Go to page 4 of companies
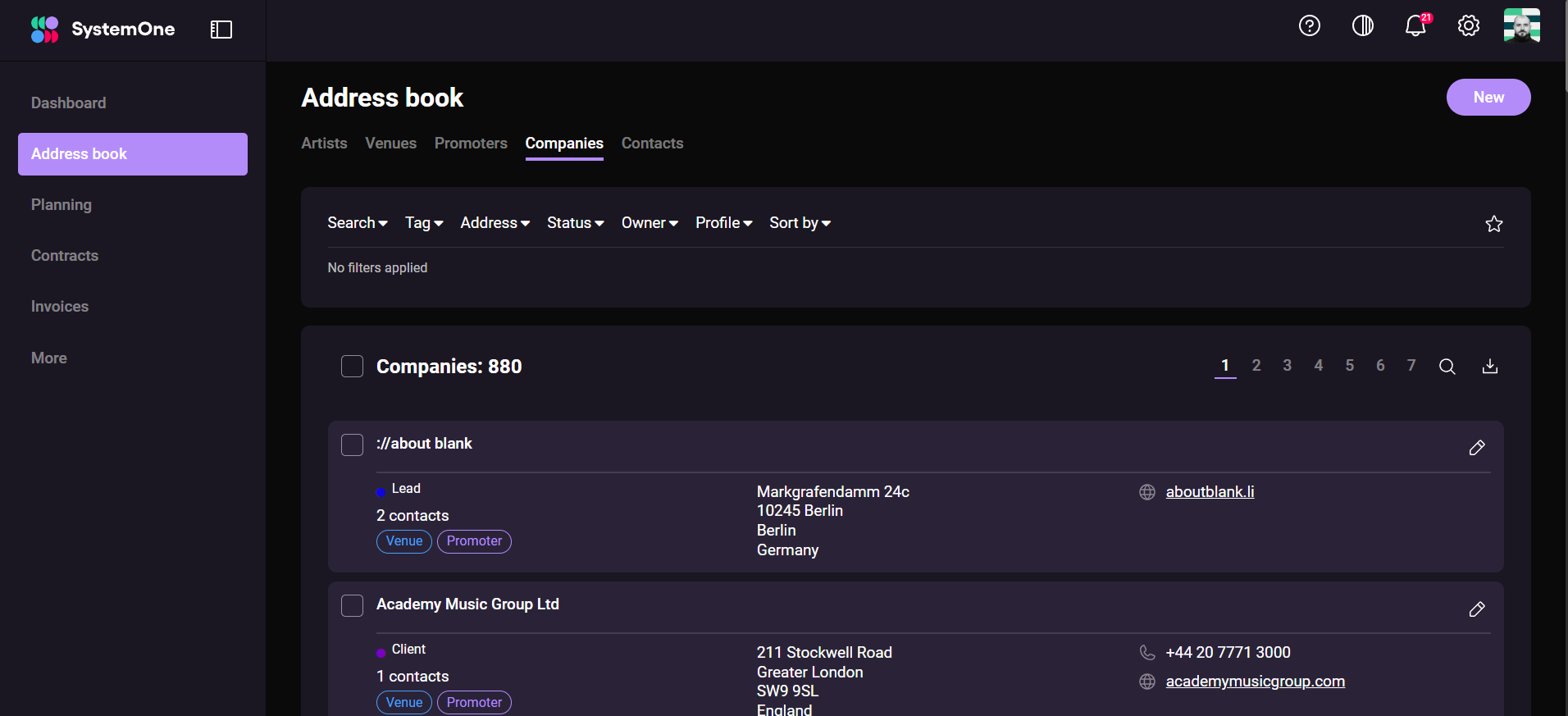 [x=1319, y=366]
